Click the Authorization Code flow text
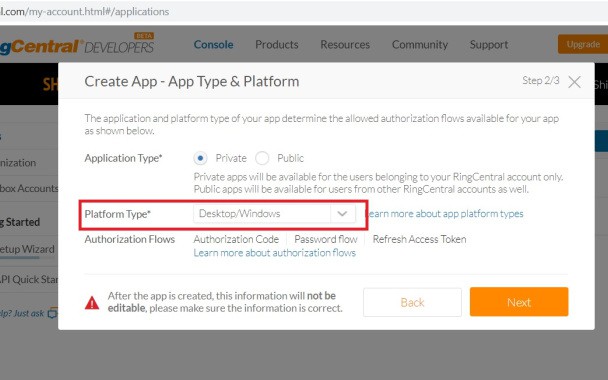This screenshot has height=380, width=608. (236, 239)
